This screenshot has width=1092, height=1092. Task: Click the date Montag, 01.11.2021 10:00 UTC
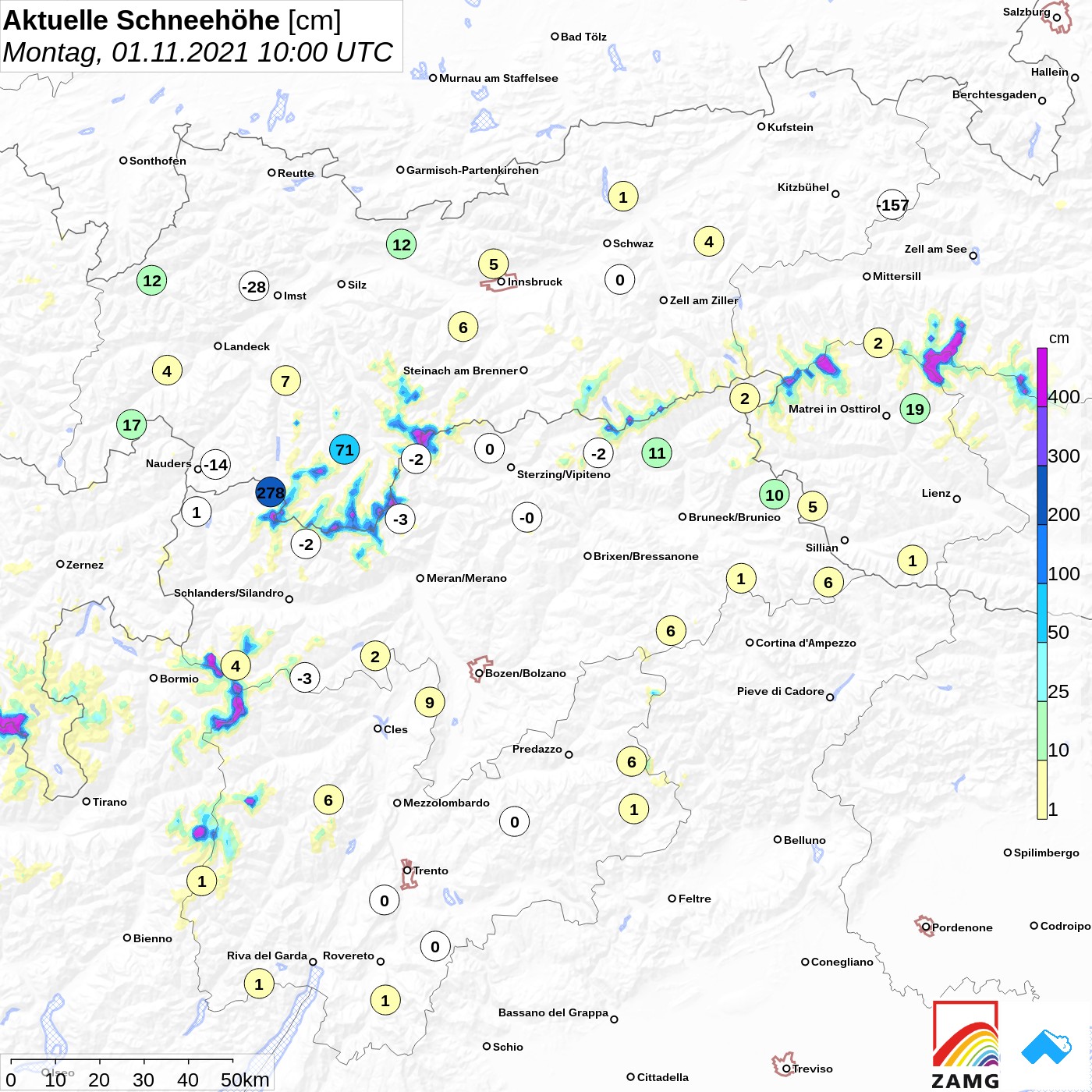click(198, 52)
